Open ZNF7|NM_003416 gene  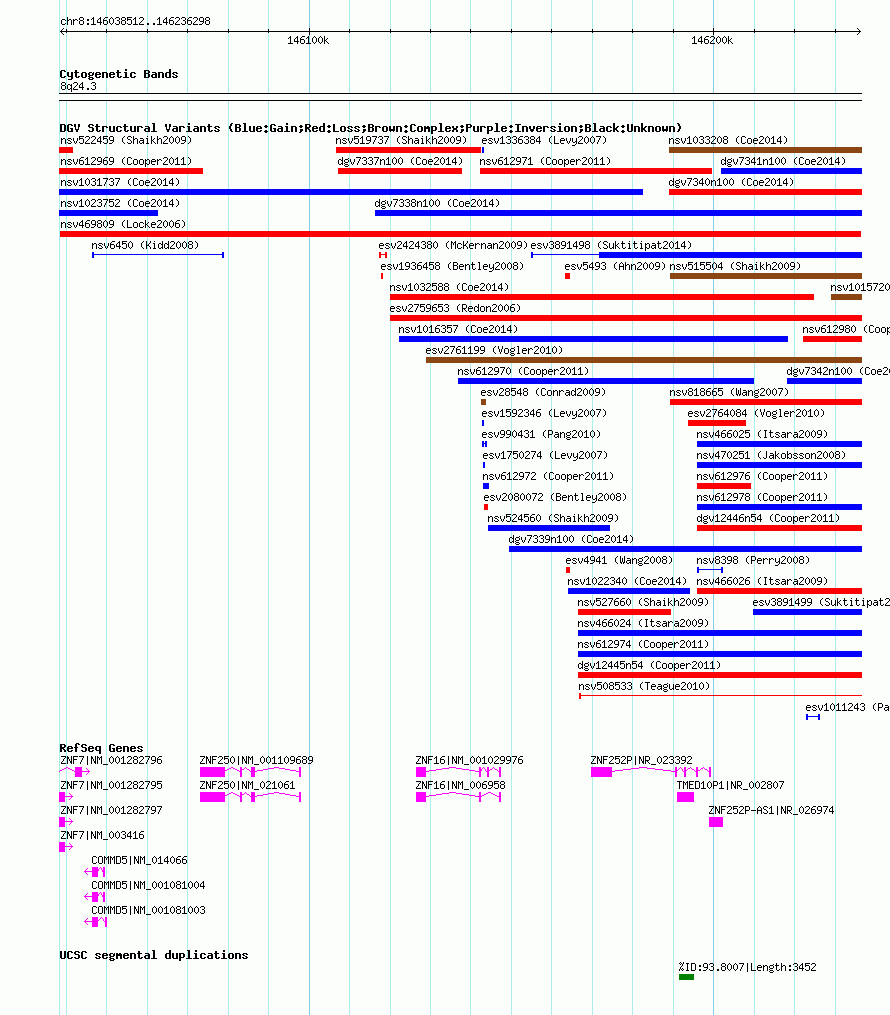click(102, 836)
